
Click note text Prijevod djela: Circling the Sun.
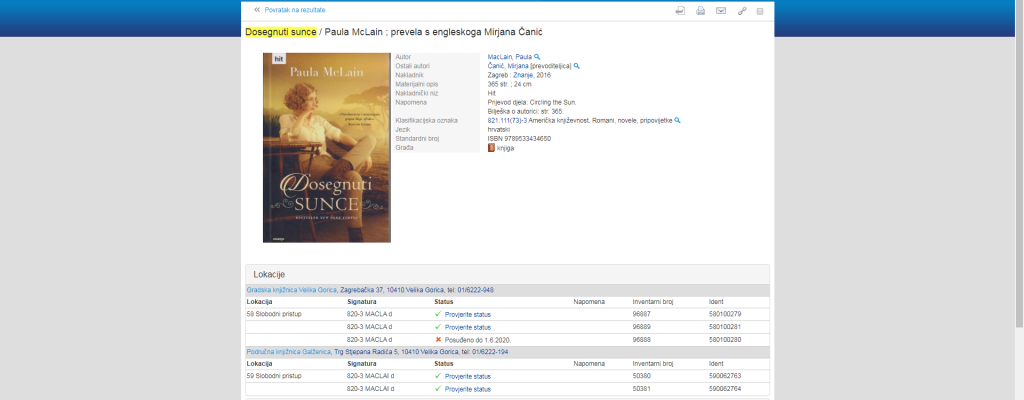(532, 102)
